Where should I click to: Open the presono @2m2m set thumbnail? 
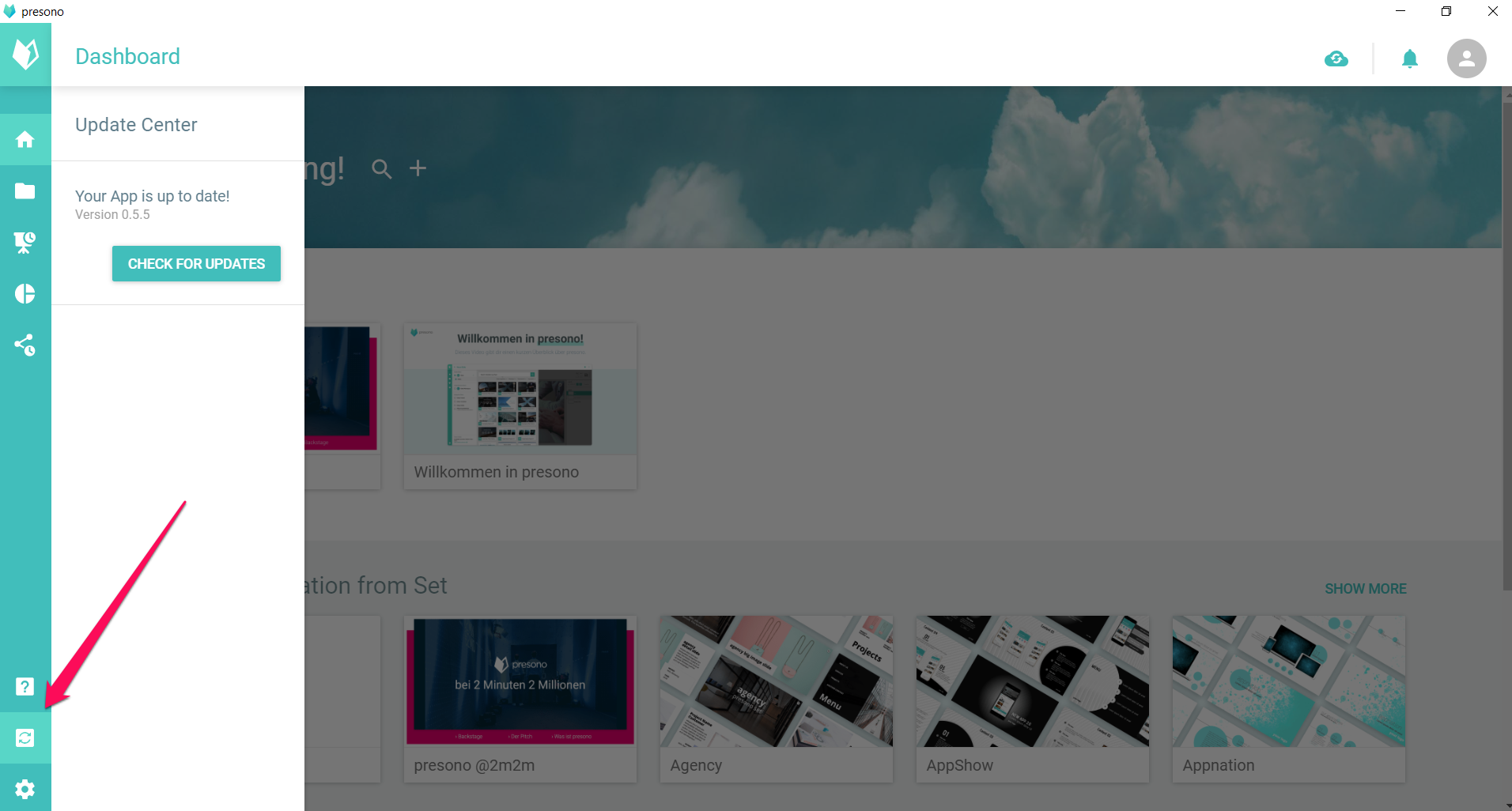click(x=520, y=681)
